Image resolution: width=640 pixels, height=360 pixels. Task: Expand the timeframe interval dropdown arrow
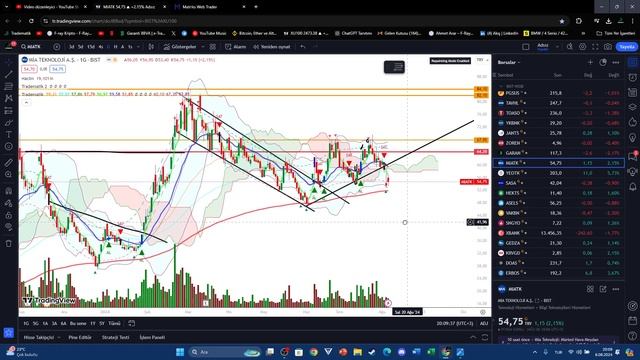pyautogui.click(x=138, y=47)
